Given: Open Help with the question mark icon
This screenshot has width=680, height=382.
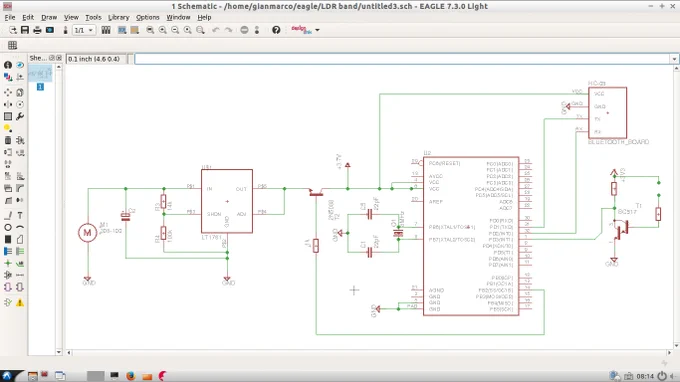Looking at the screenshot, I should click(x=276, y=30).
